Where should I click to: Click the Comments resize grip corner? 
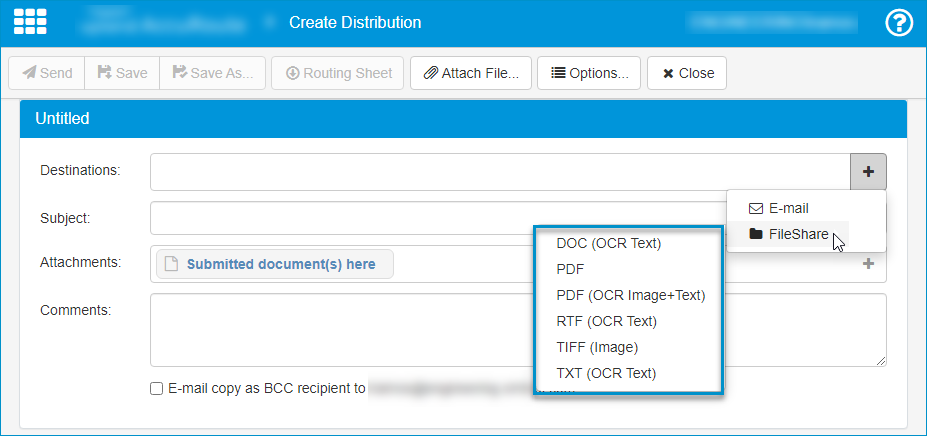click(881, 361)
